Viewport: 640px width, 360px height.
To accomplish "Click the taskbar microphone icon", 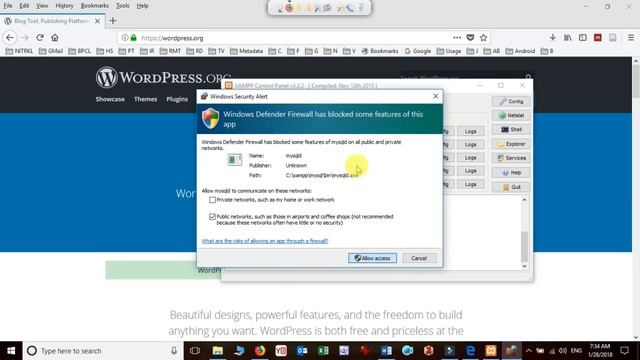I will [x=174, y=351].
